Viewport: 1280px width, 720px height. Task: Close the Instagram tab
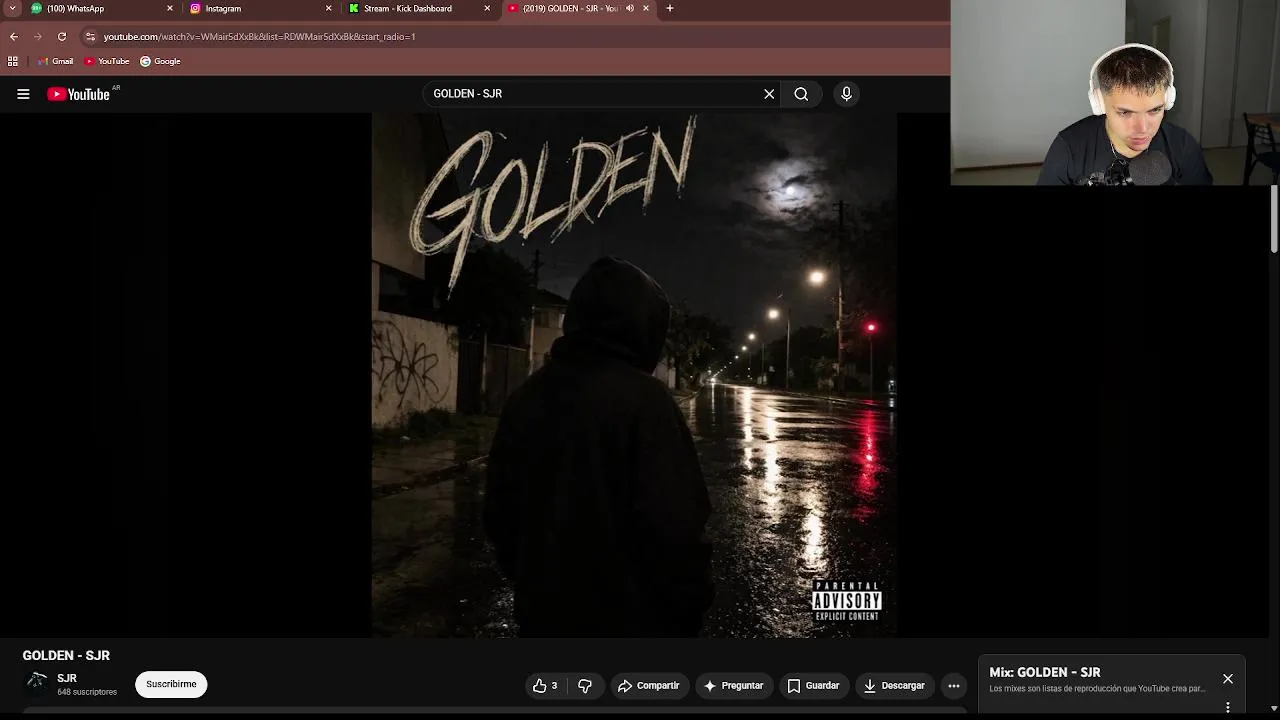[328, 8]
